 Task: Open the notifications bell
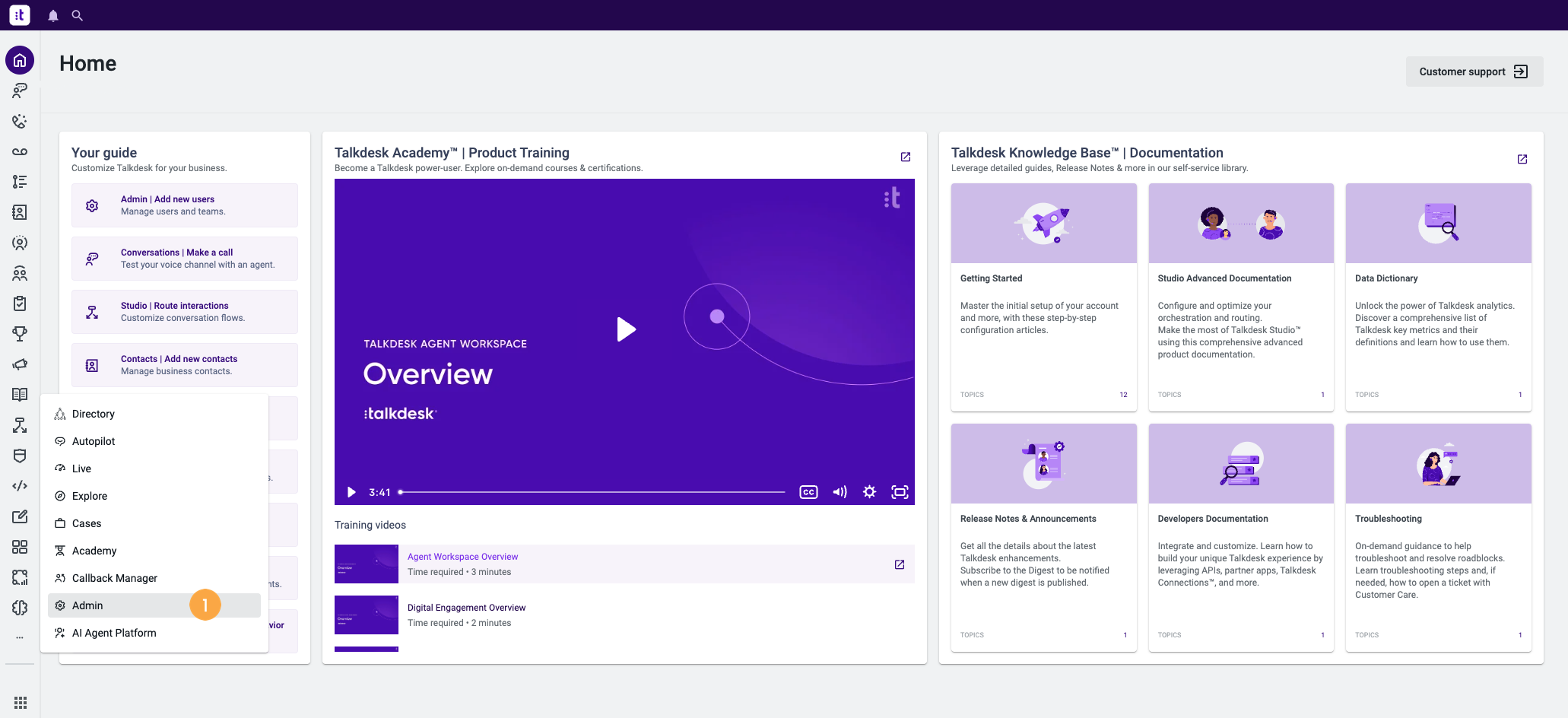point(53,15)
